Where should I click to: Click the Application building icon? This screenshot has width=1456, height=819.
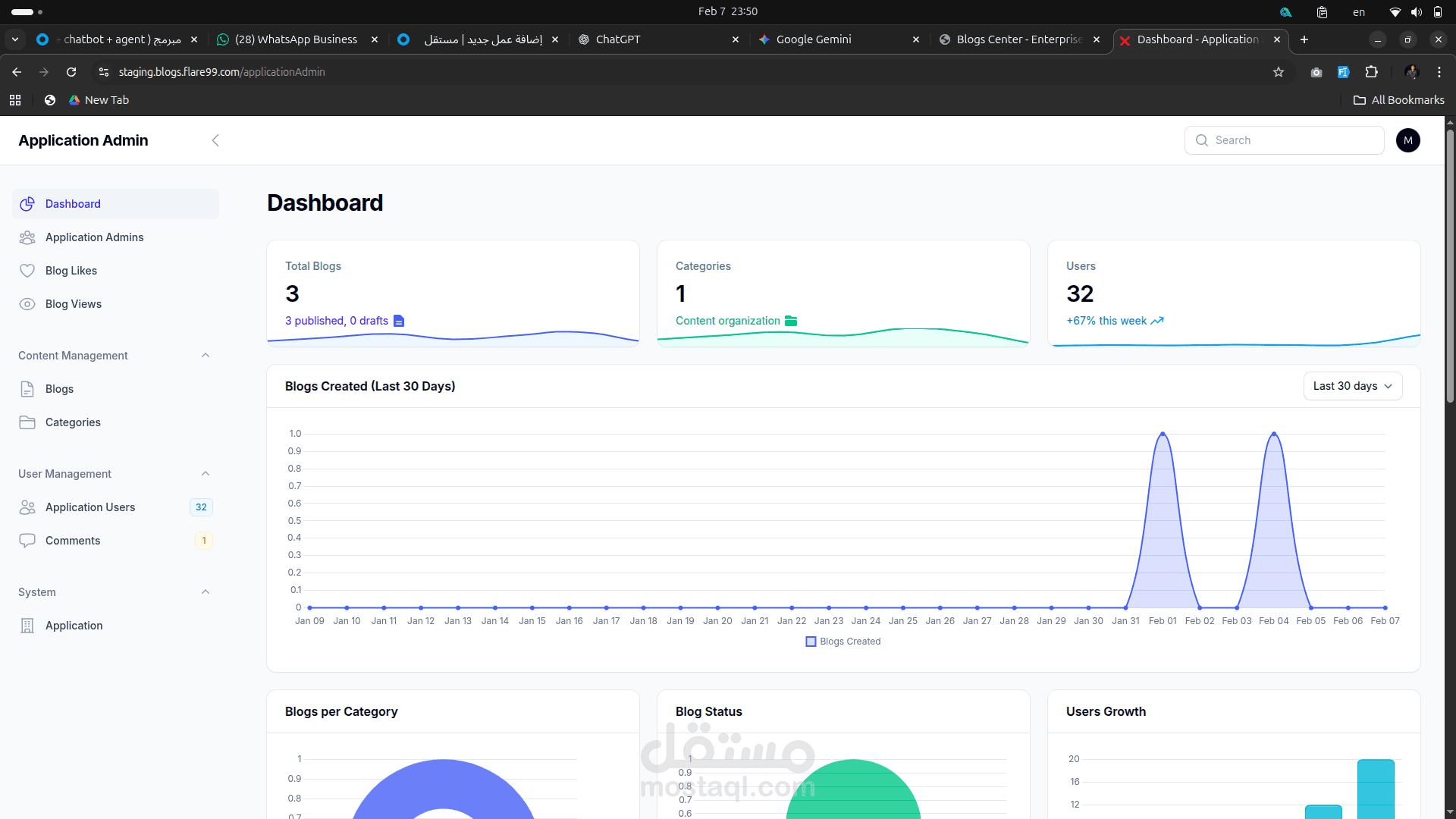27,626
